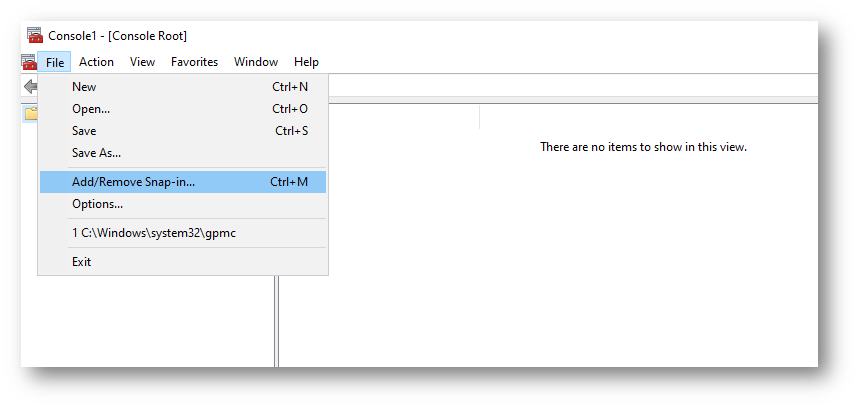Viewport: 860px width, 409px height.
Task: Choose Exit from the File menu
Action: pos(183,262)
